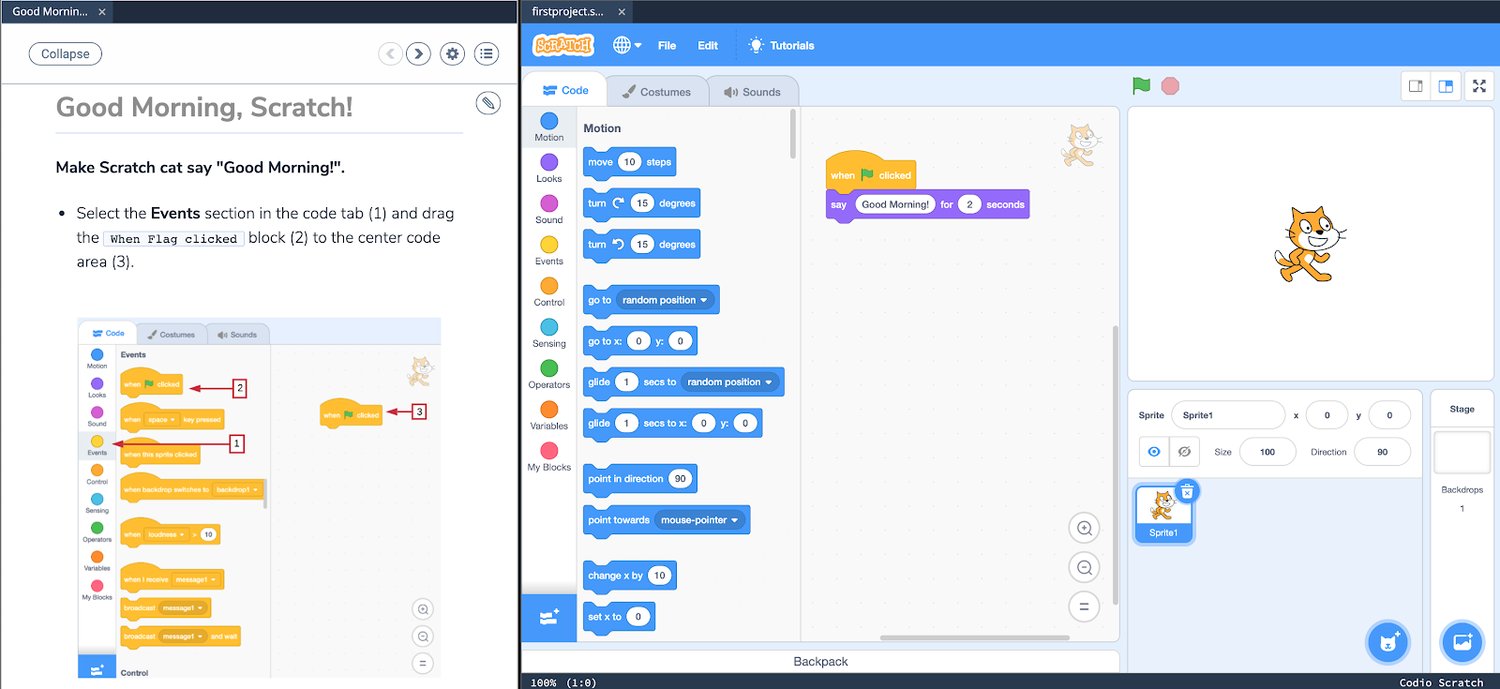Screen dimensions: 1500x689
Task: Collapse the tutorial panel
Action: pyautogui.click(x=65, y=53)
